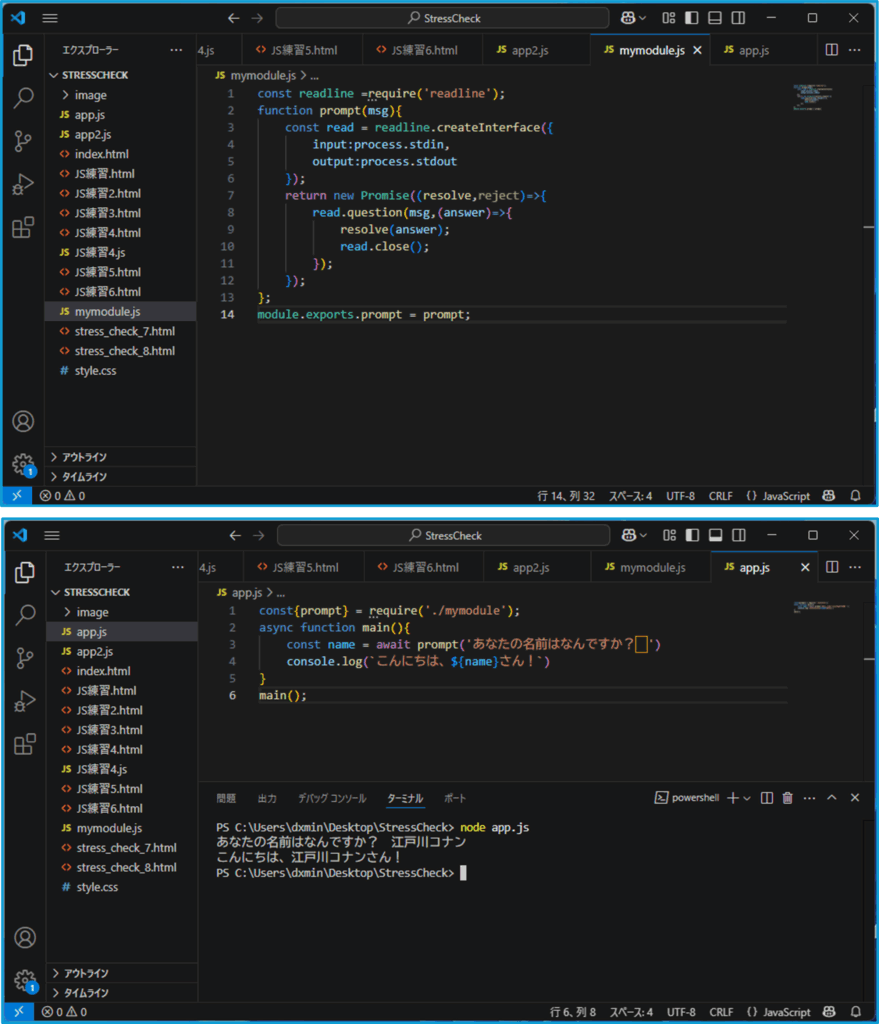The height and width of the screenshot is (1024, 879).
Task: Split the mymodule.js editor to the right
Action: [831, 50]
